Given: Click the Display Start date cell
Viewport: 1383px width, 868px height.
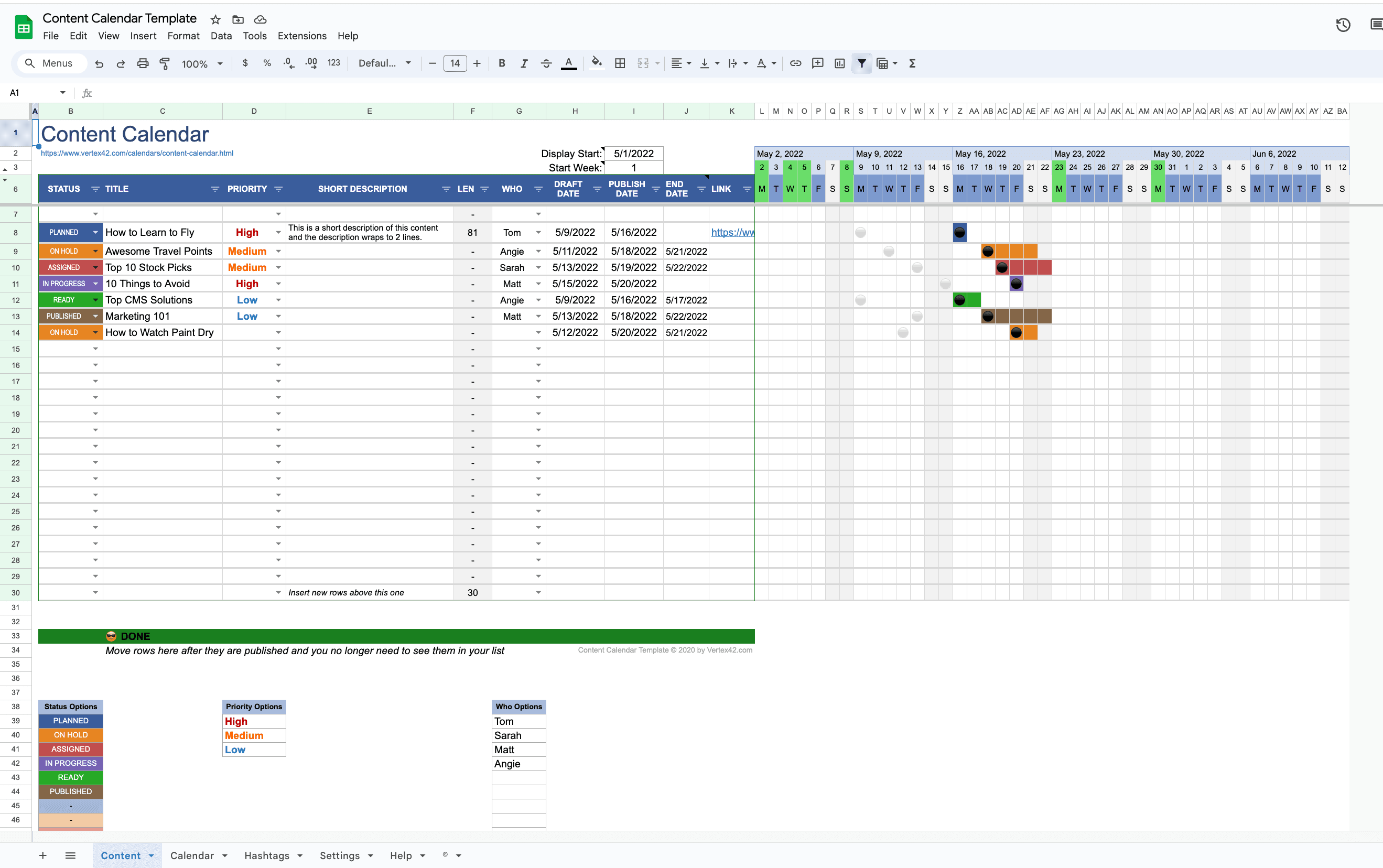Looking at the screenshot, I should (x=634, y=153).
